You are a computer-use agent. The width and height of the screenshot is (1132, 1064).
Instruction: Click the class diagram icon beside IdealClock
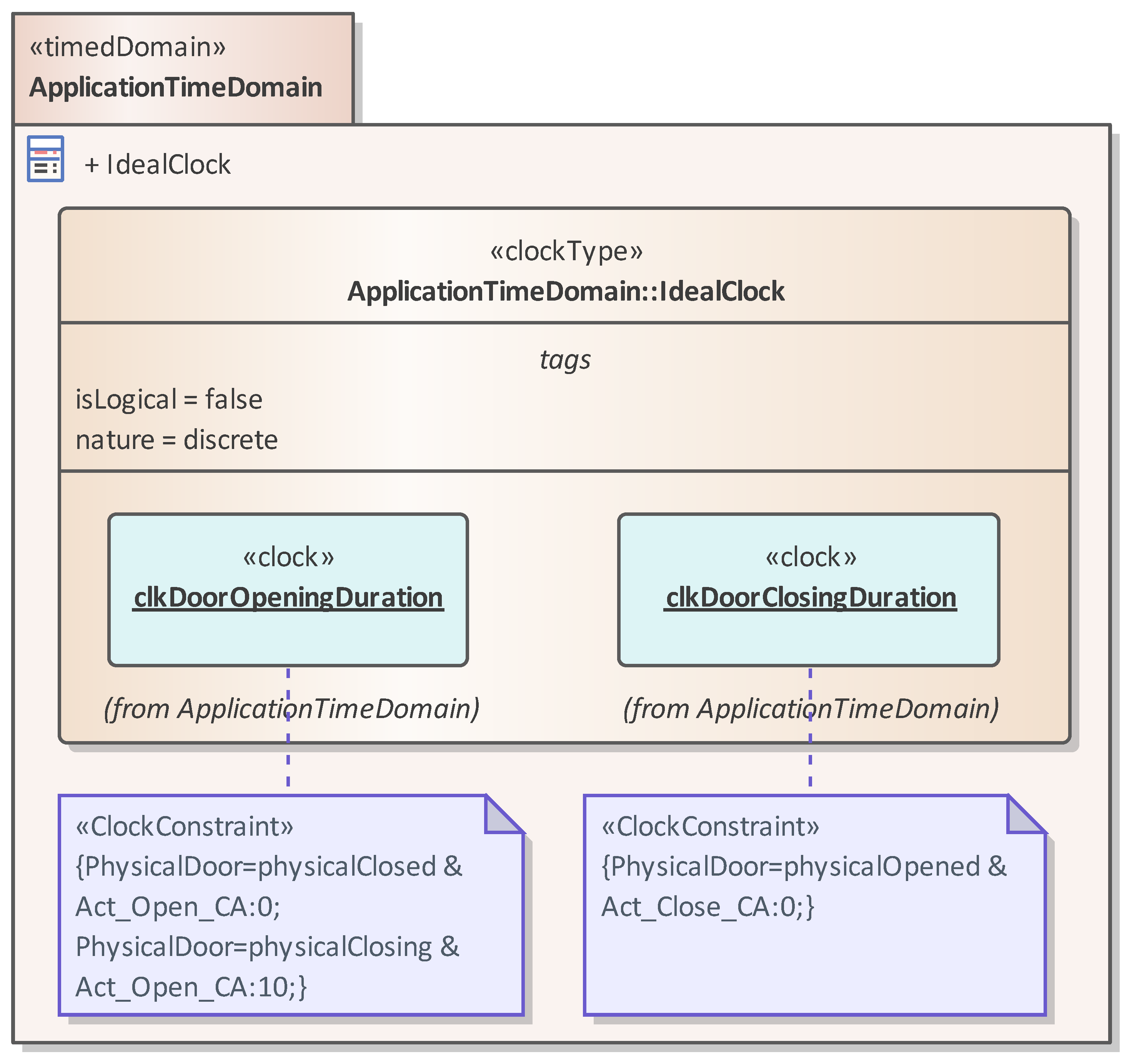(45, 159)
